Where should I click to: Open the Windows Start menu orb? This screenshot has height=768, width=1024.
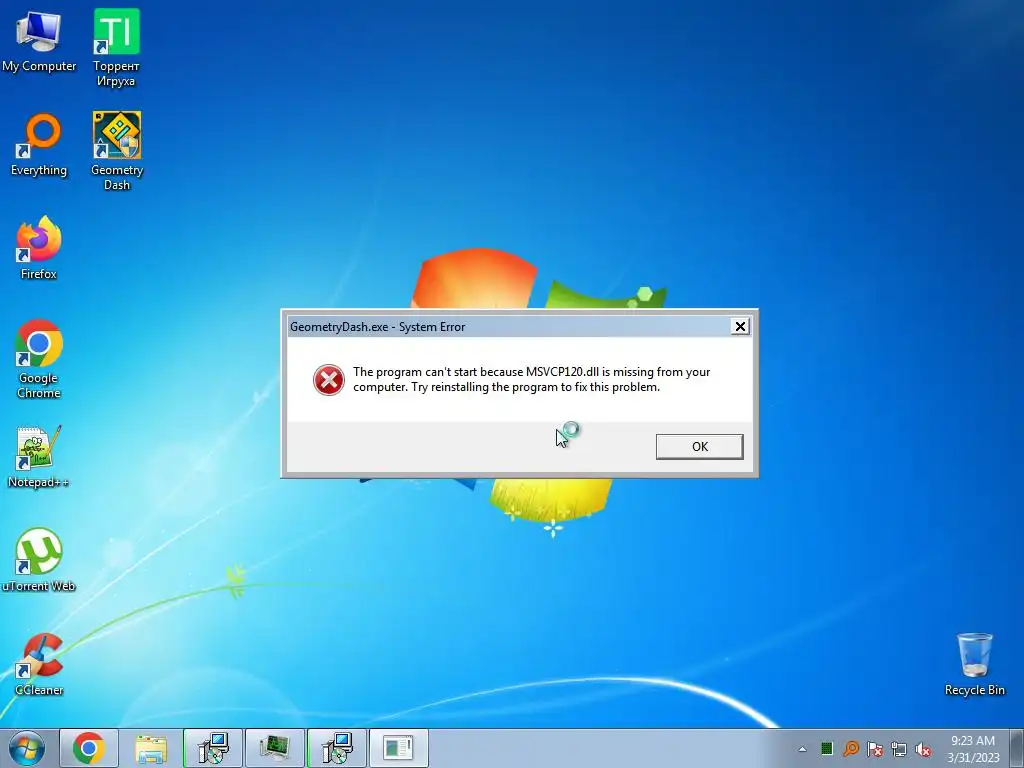click(27, 748)
